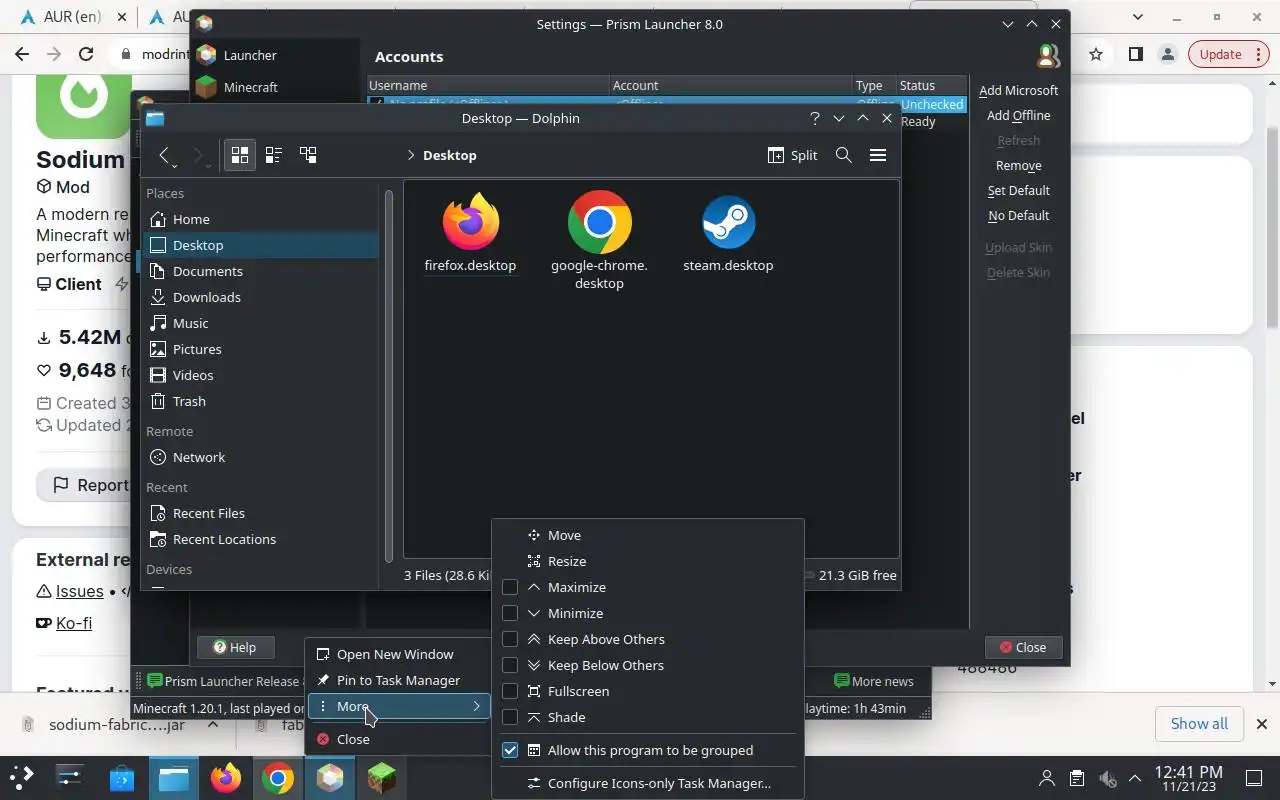Go back in Dolphin navigation
The image size is (1280, 800).
(x=165, y=155)
